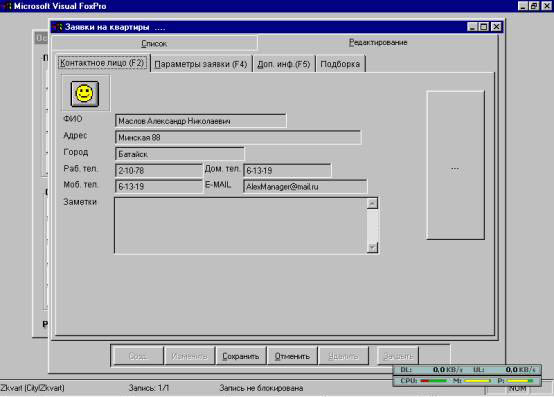Switch to the Подборка tab
This screenshot has height=397, width=554.
[x=340, y=64]
